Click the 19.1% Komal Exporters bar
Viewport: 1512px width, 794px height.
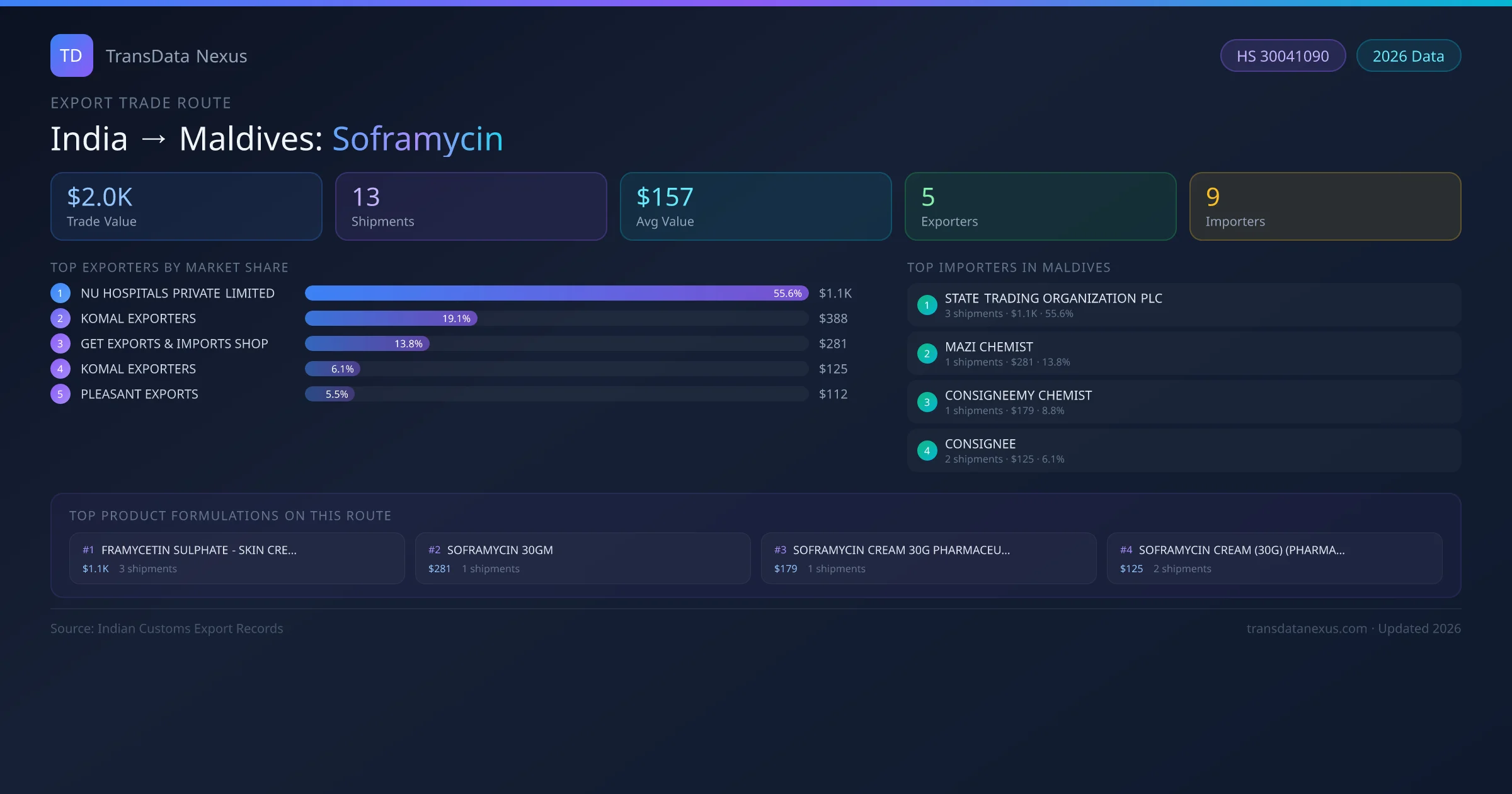(x=391, y=318)
